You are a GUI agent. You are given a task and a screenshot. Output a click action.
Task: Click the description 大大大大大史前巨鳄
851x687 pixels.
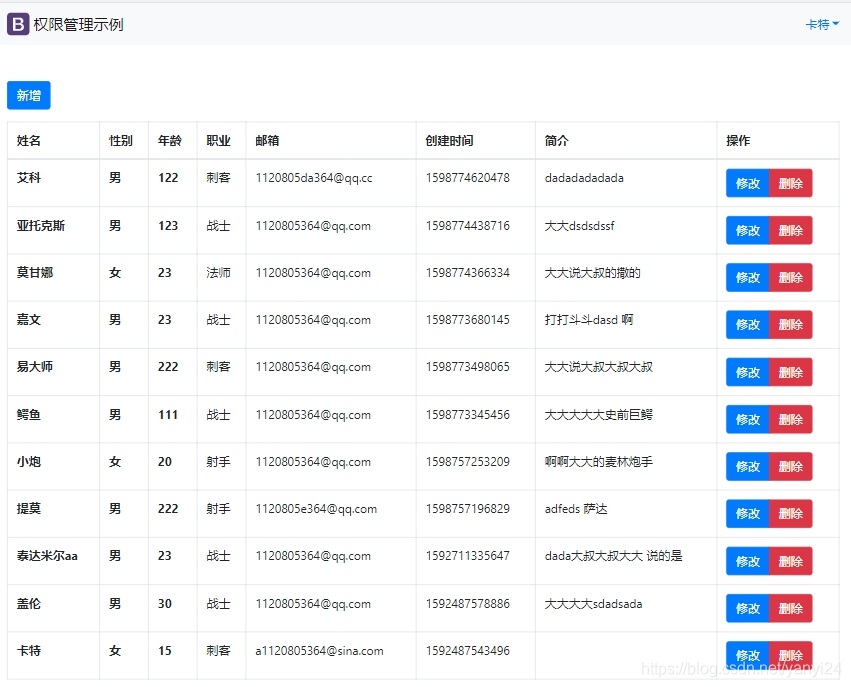pyautogui.click(x=598, y=415)
